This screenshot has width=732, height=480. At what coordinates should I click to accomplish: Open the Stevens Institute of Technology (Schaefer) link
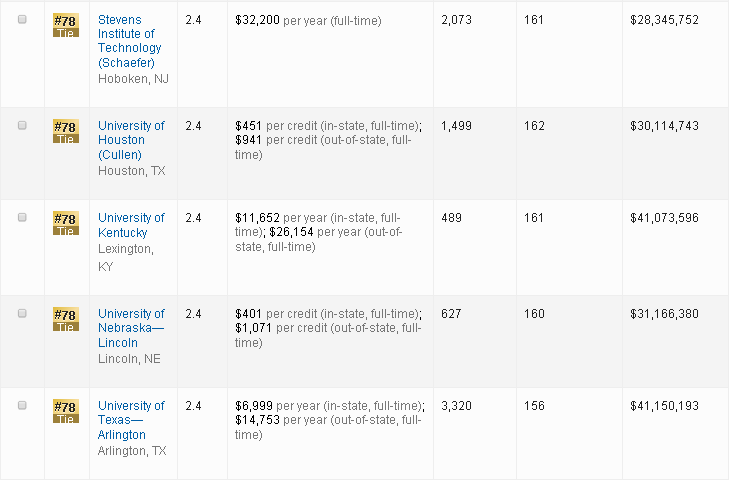pyautogui.click(x=129, y=41)
